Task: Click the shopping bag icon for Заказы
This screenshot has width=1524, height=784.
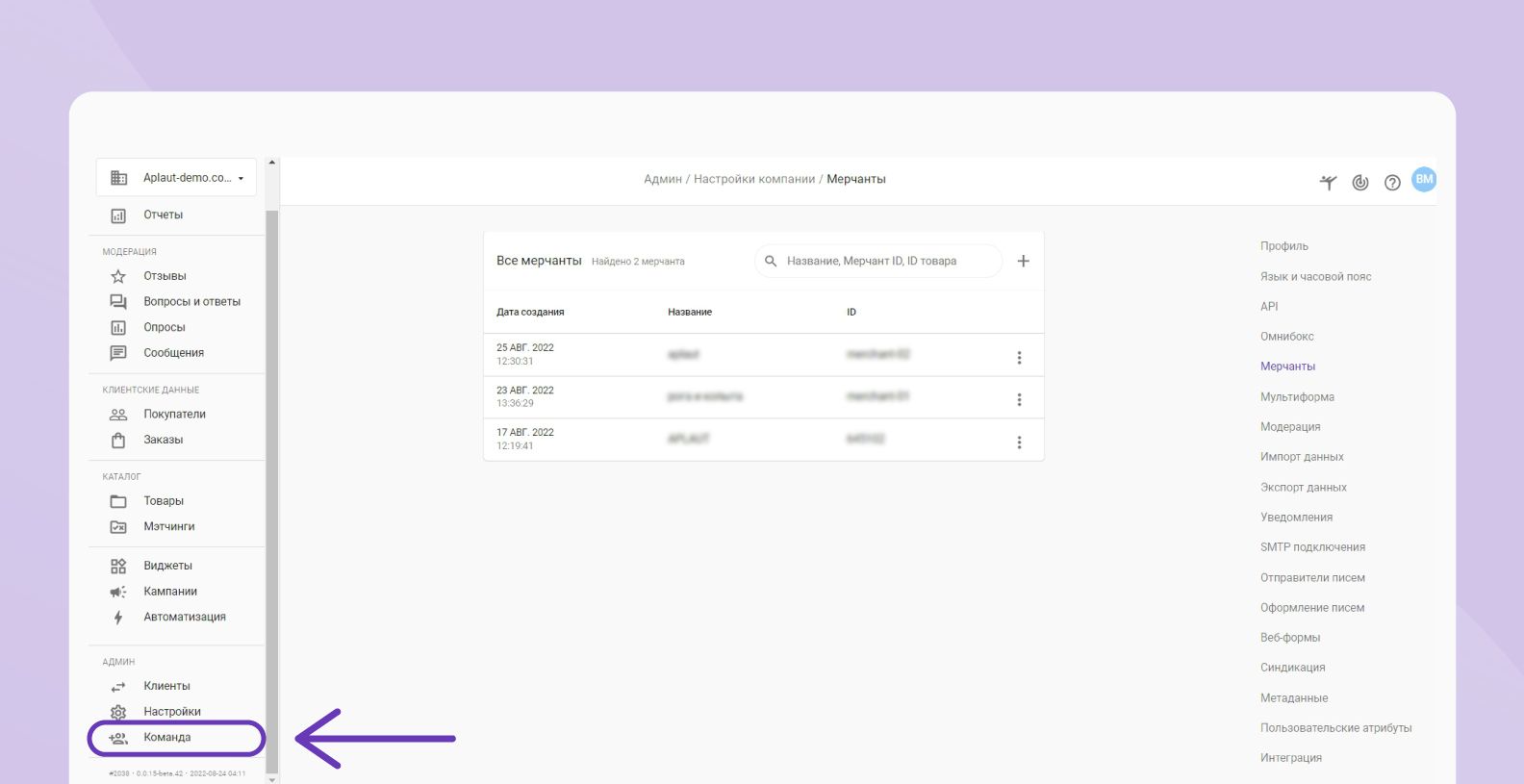Action: click(x=118, y=441)
